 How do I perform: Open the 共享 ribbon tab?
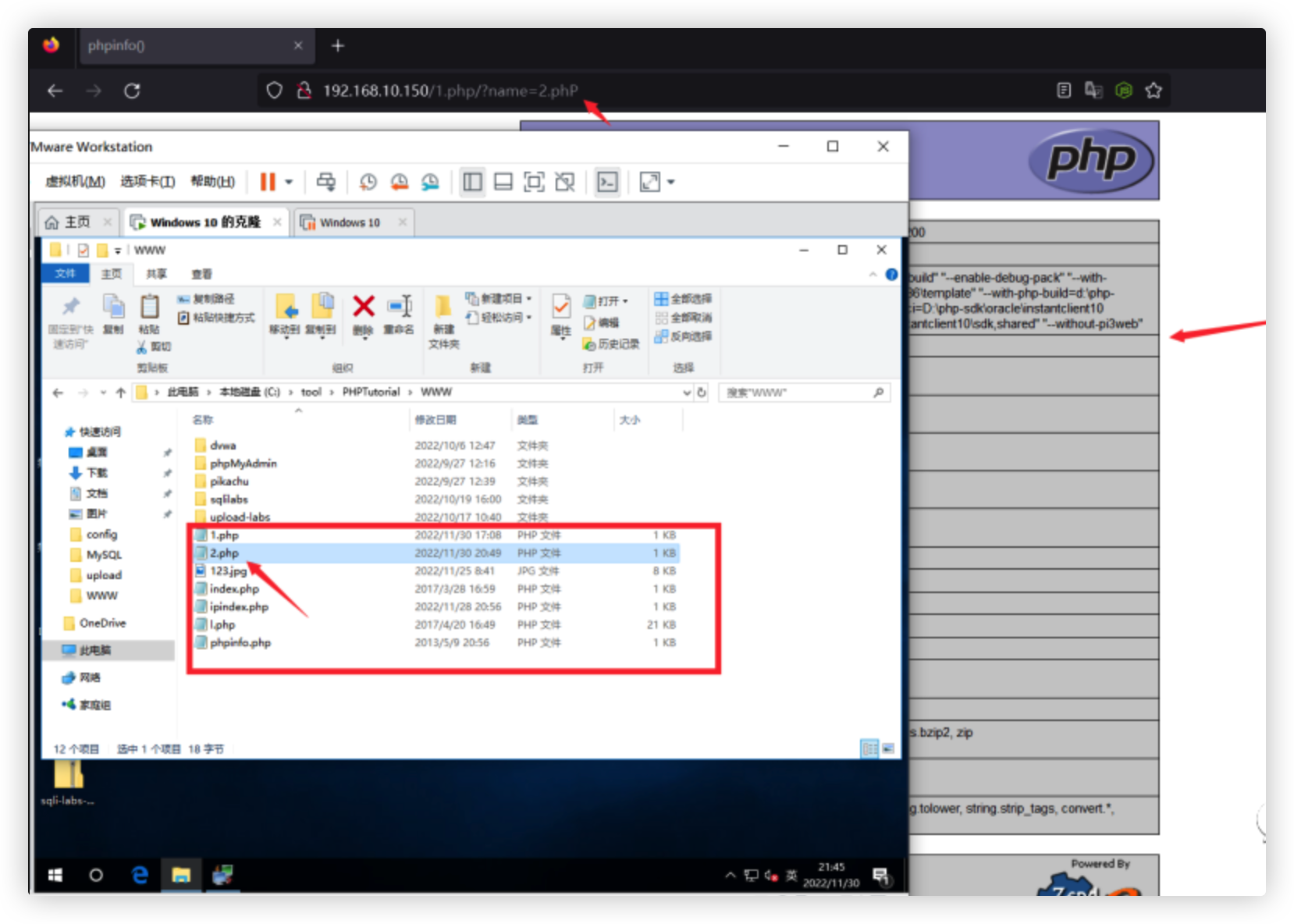pos(157,274)
